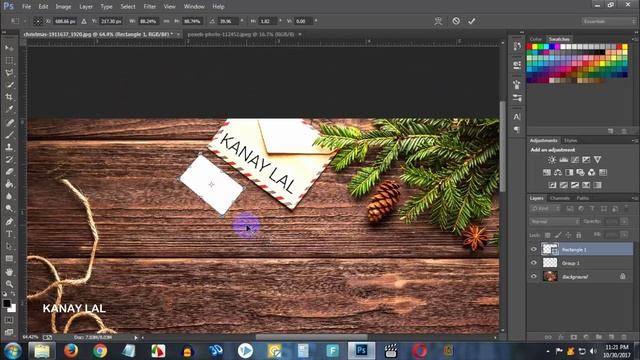Commit the transform with checkmark
This screenshot has height=360, width=640.
click(472, 21)
